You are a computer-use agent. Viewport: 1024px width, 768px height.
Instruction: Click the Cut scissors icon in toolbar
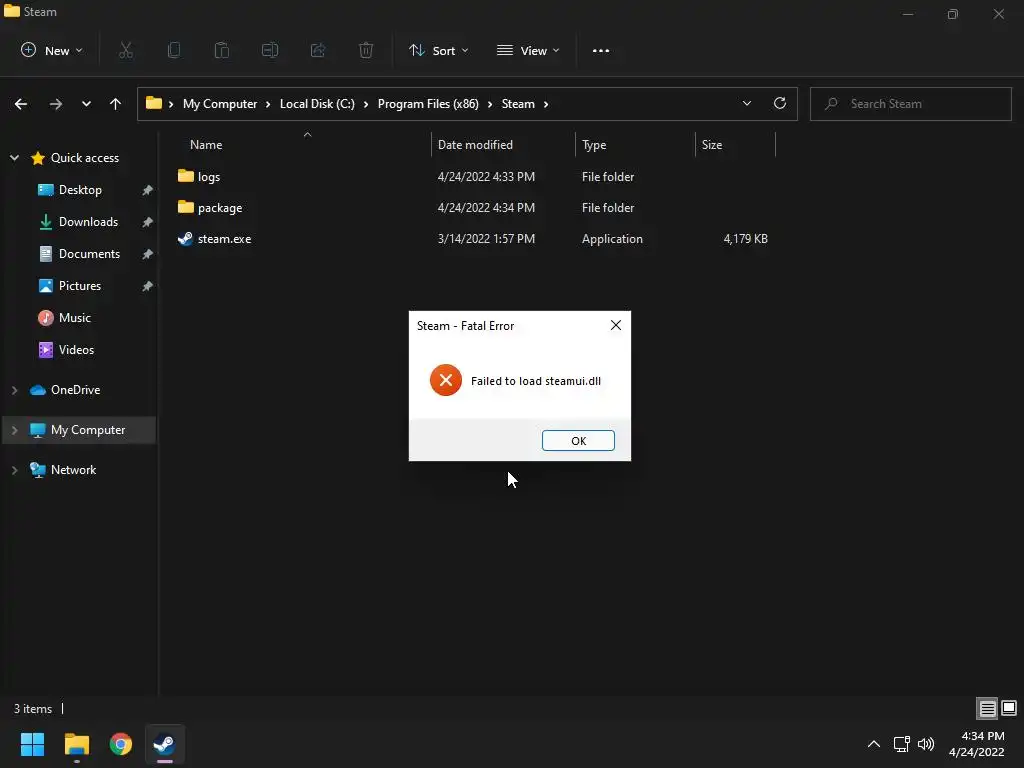(x=126, y=50)
